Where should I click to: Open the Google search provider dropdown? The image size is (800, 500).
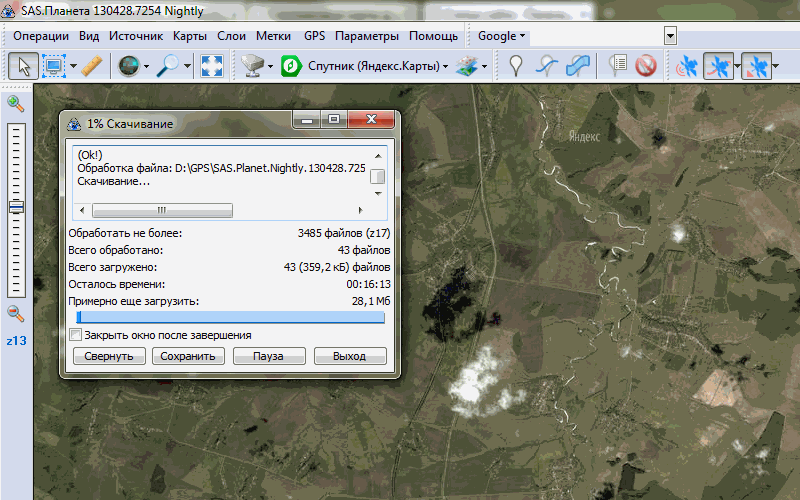502,36
